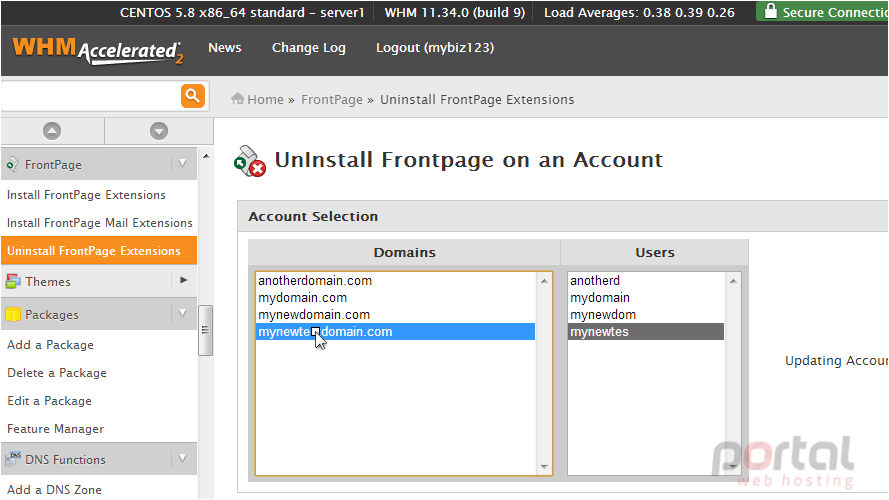889x500 pixels.
Task: Select anotherdomain.com in Domains list
Action: pyautogui.click(x=395, y=281)
